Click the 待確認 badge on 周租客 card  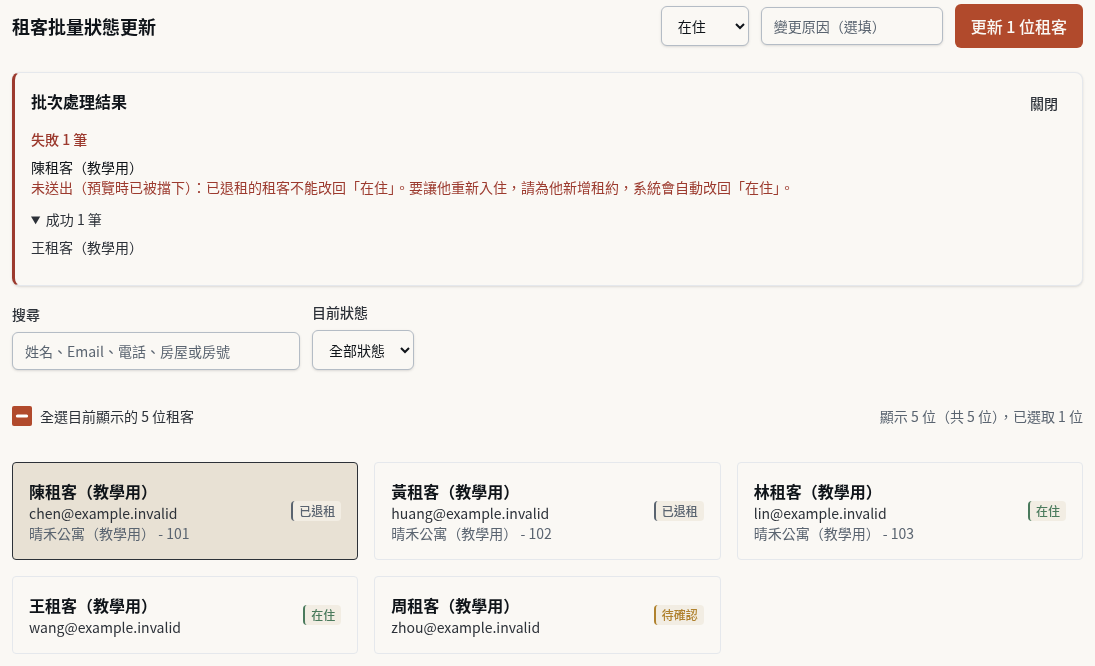click(x=678, y=615)
